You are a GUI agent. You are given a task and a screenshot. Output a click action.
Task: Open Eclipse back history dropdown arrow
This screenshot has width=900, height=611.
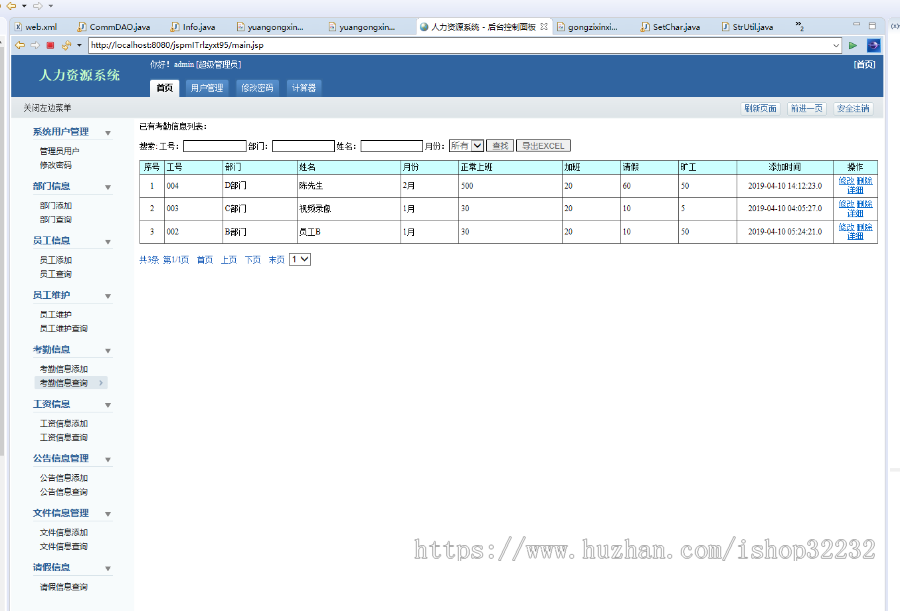(24, 6)
